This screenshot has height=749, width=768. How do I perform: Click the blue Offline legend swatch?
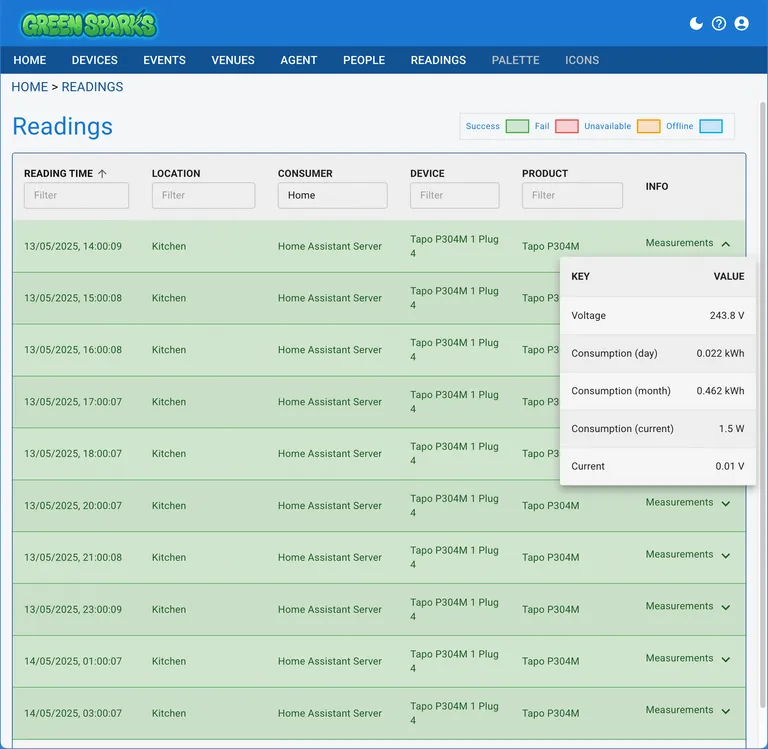(710, 127)
